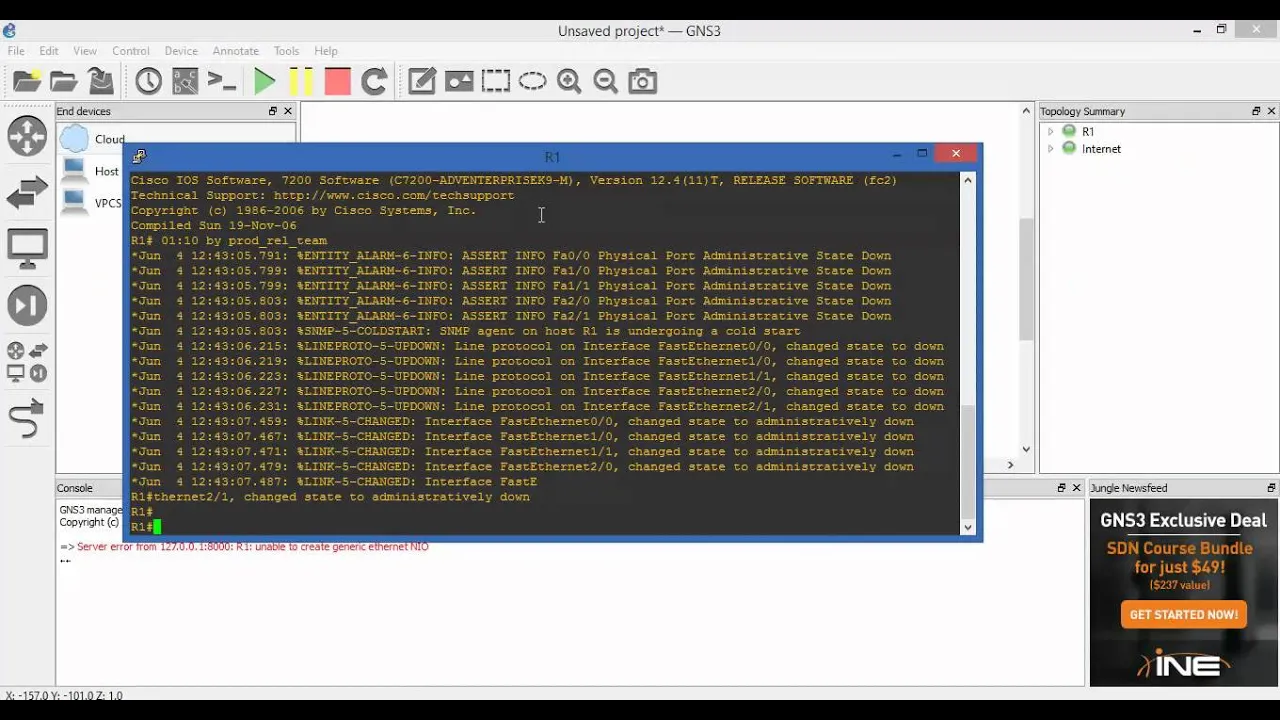Select the VPCS end device
The height and width of the screenshot is (720, 1280).
(x=92, y=202)
